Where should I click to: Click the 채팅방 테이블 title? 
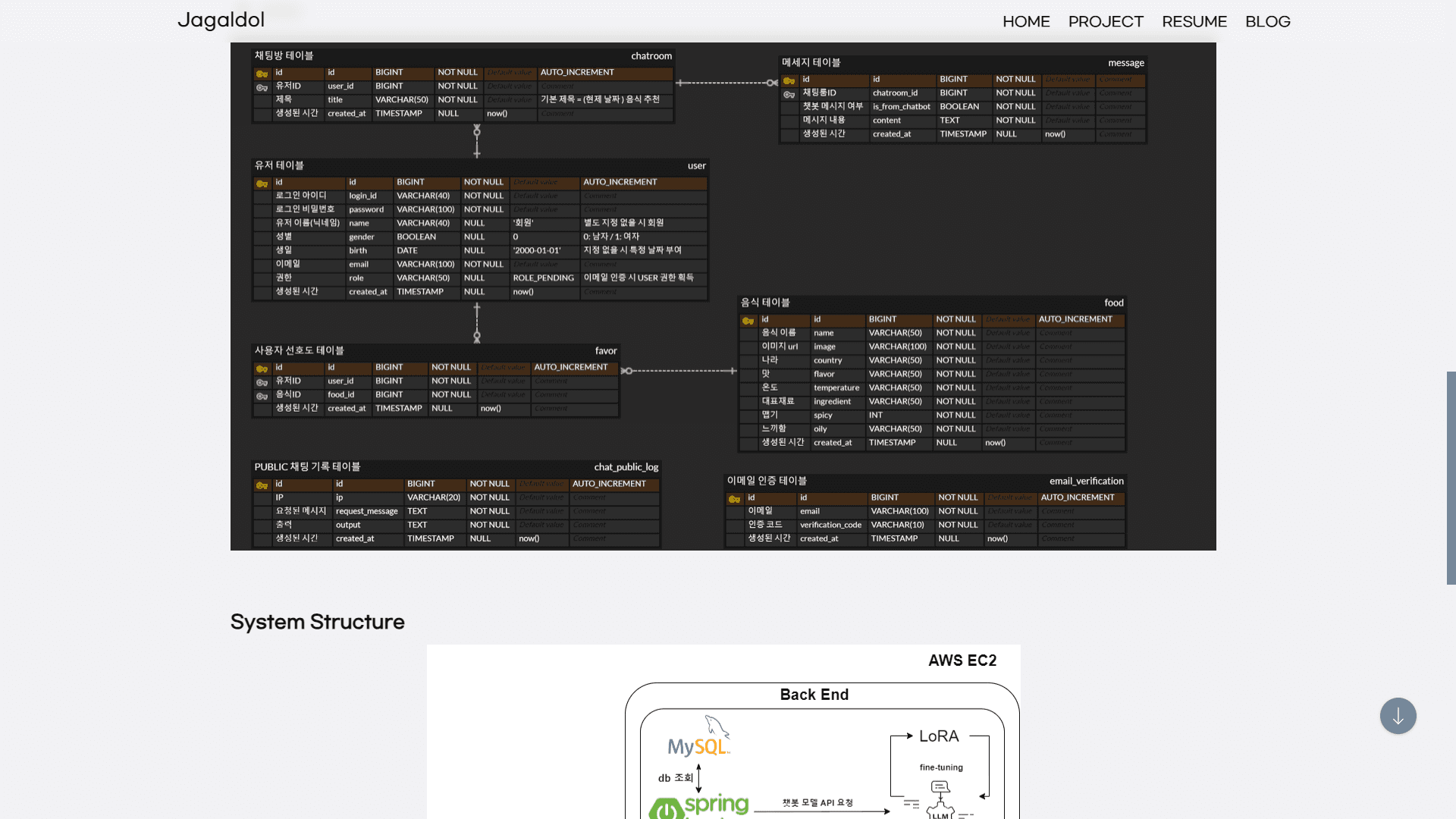284,56
